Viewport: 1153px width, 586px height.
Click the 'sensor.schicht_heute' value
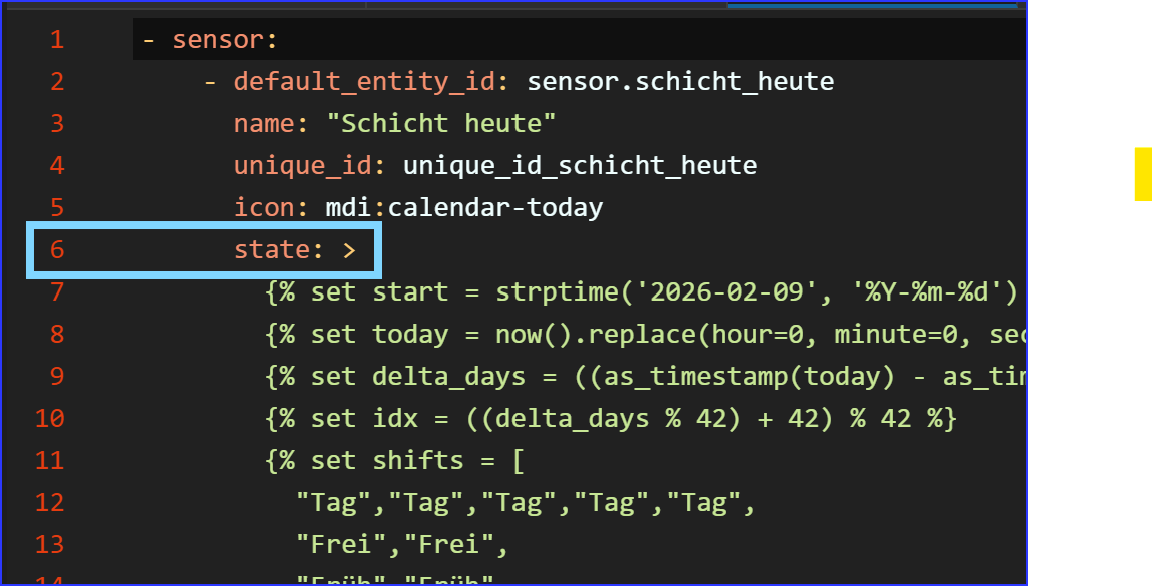click(680, 82)
